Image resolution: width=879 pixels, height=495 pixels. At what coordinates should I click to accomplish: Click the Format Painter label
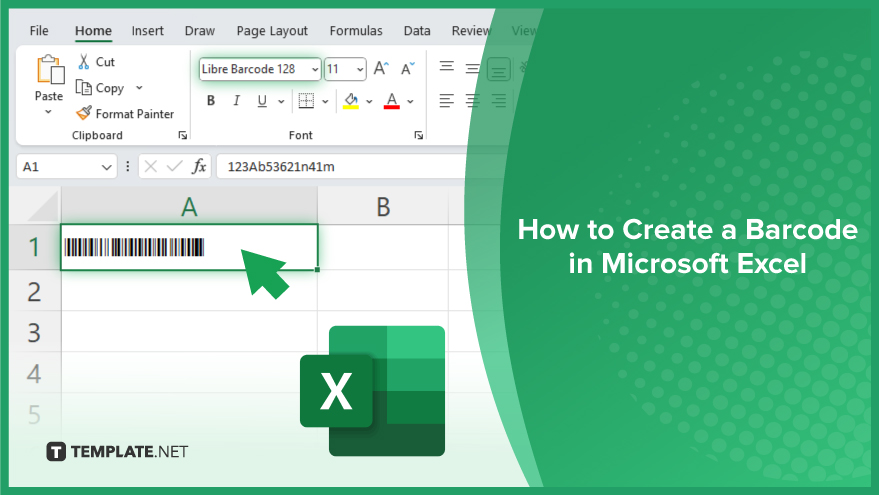tap(135, 114)
